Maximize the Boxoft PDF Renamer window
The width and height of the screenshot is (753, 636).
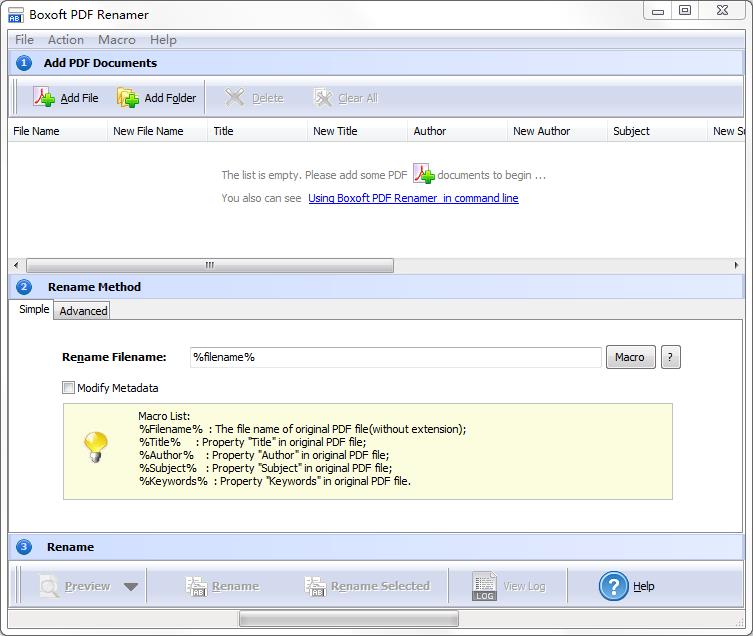pos(685,10)
